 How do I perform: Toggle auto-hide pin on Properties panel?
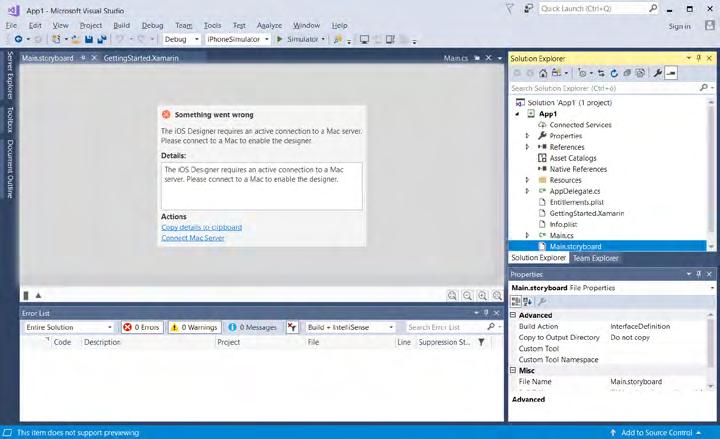tap(699, 274)
